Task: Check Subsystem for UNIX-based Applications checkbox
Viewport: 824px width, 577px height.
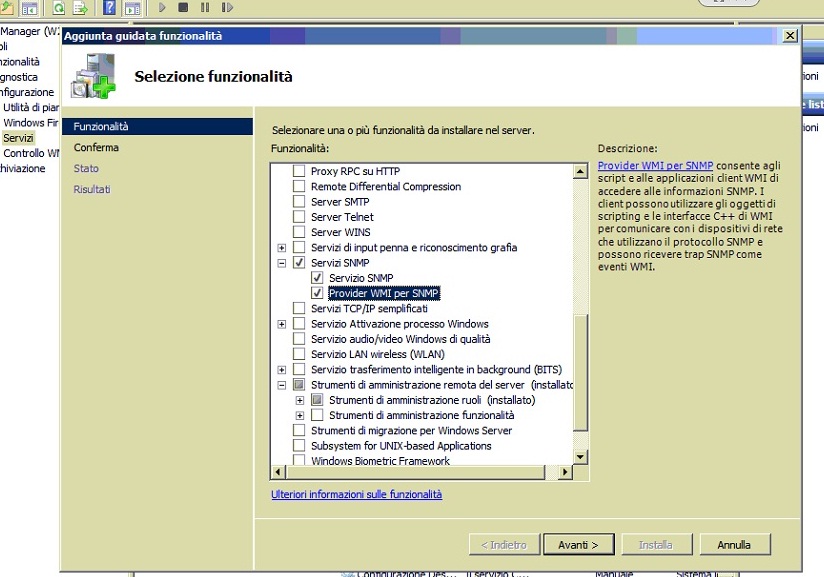Action: (x=299, y=446)
